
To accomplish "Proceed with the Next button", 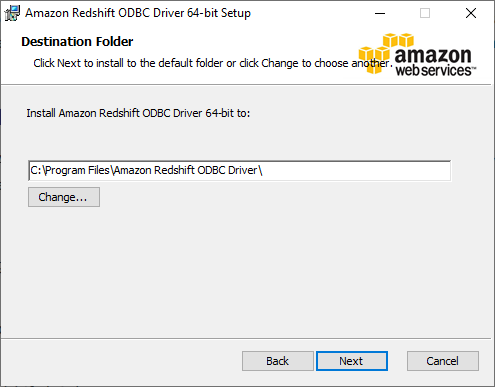I will point(352,361).
